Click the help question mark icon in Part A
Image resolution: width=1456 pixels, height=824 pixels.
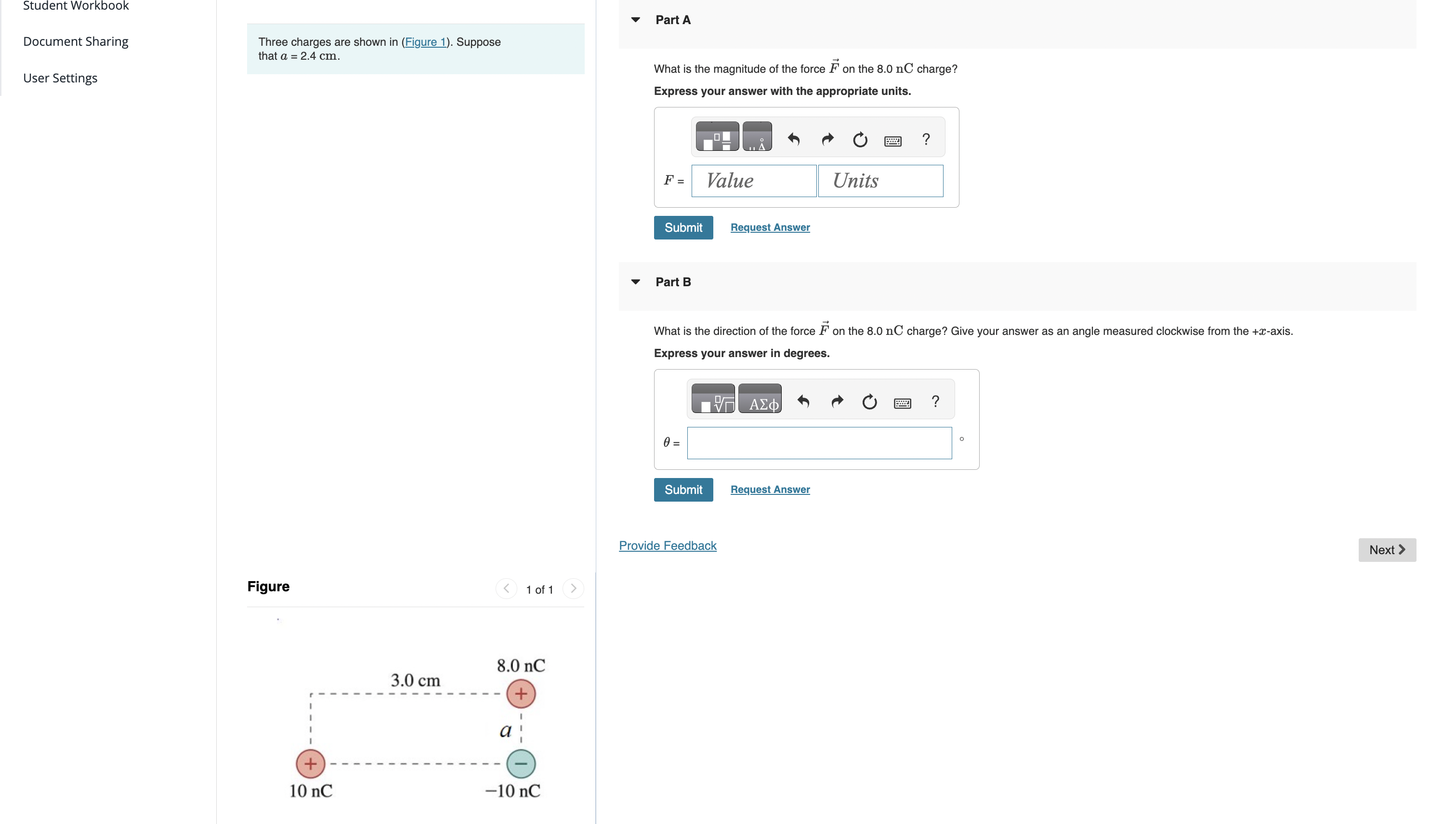click(x=925, y=139)
